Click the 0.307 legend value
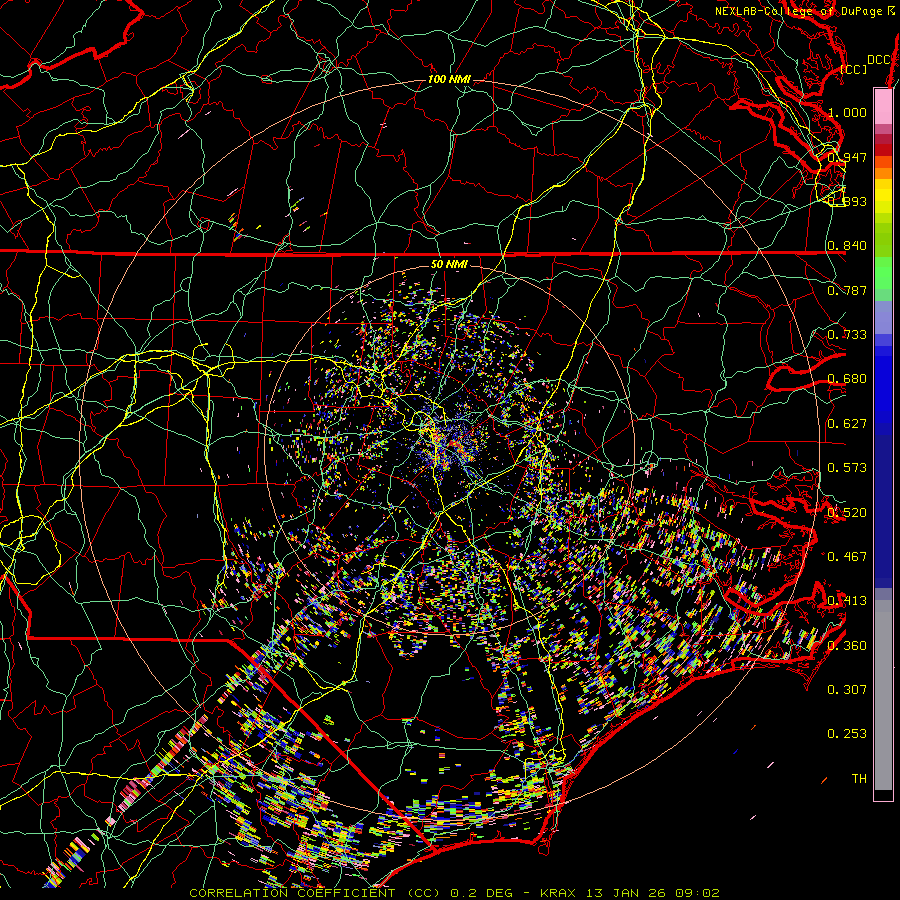 (x=847, y=689)
